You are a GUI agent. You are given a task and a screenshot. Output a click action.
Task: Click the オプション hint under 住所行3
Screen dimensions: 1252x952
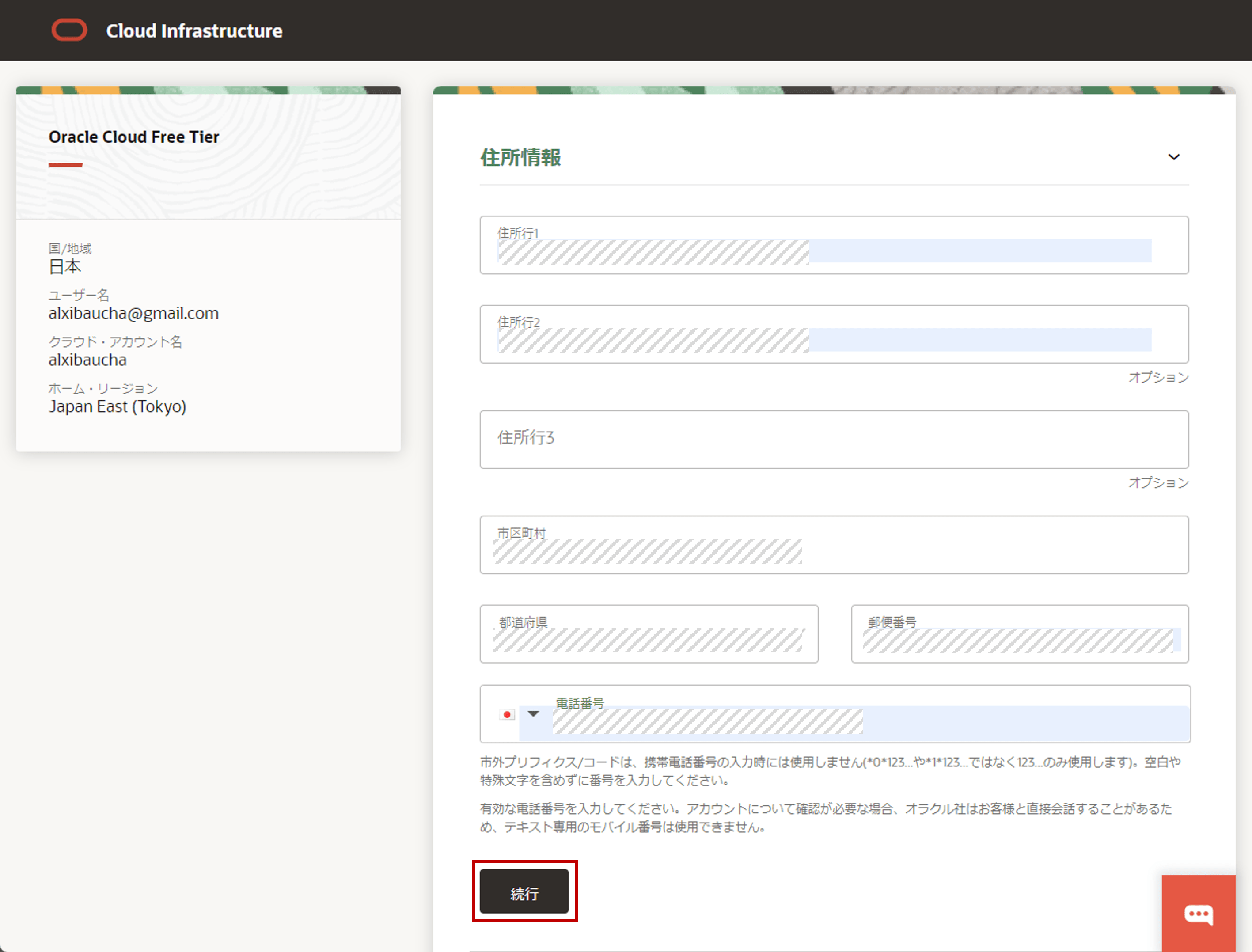coord(1158,482)
